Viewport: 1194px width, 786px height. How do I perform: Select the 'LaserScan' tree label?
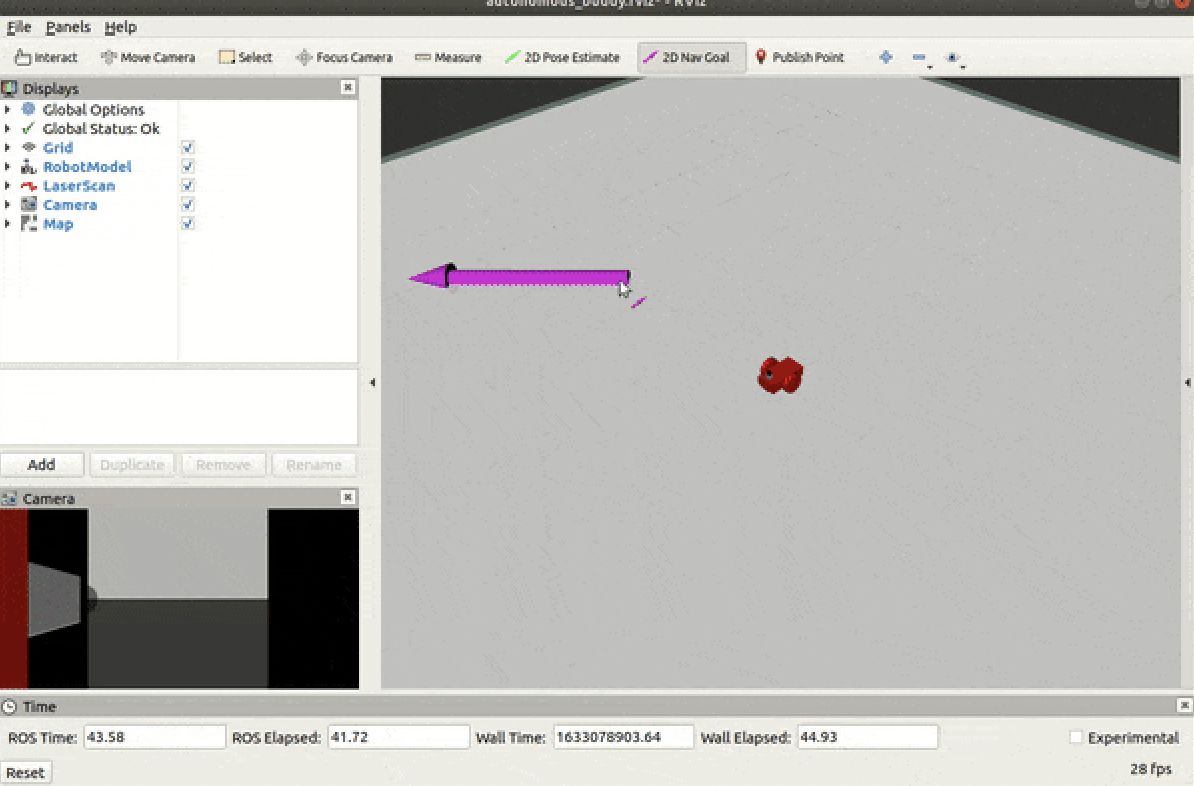click(x=78, y=186)
